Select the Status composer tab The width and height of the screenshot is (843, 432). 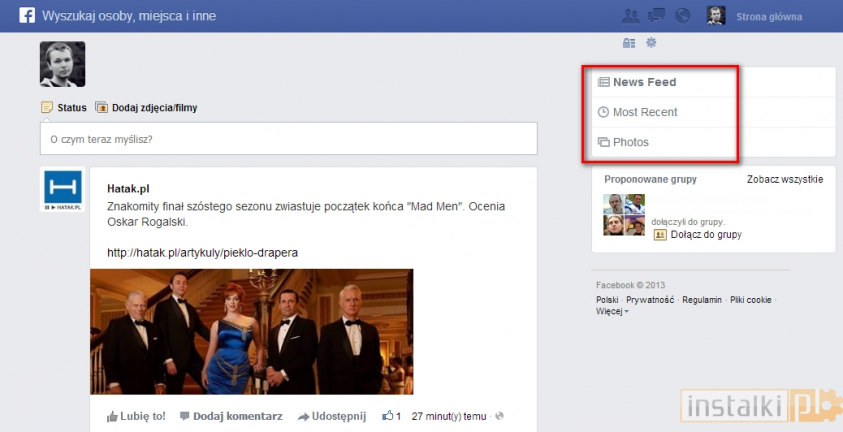pyautogui.click(x=64, y=107)
